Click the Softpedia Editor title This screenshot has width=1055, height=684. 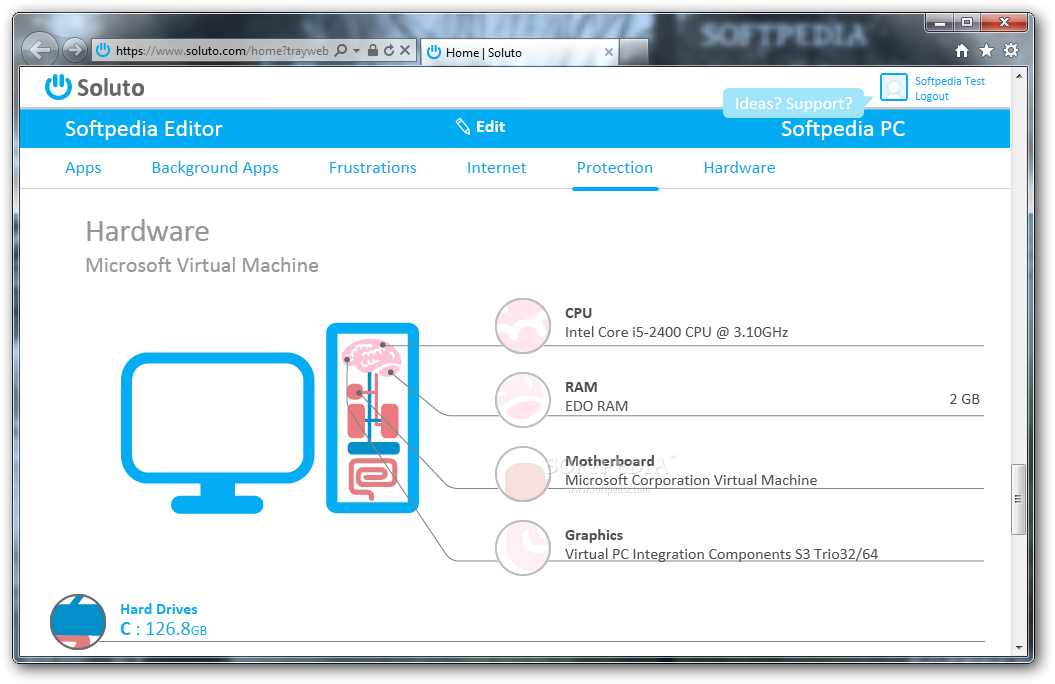pos(143,128)
